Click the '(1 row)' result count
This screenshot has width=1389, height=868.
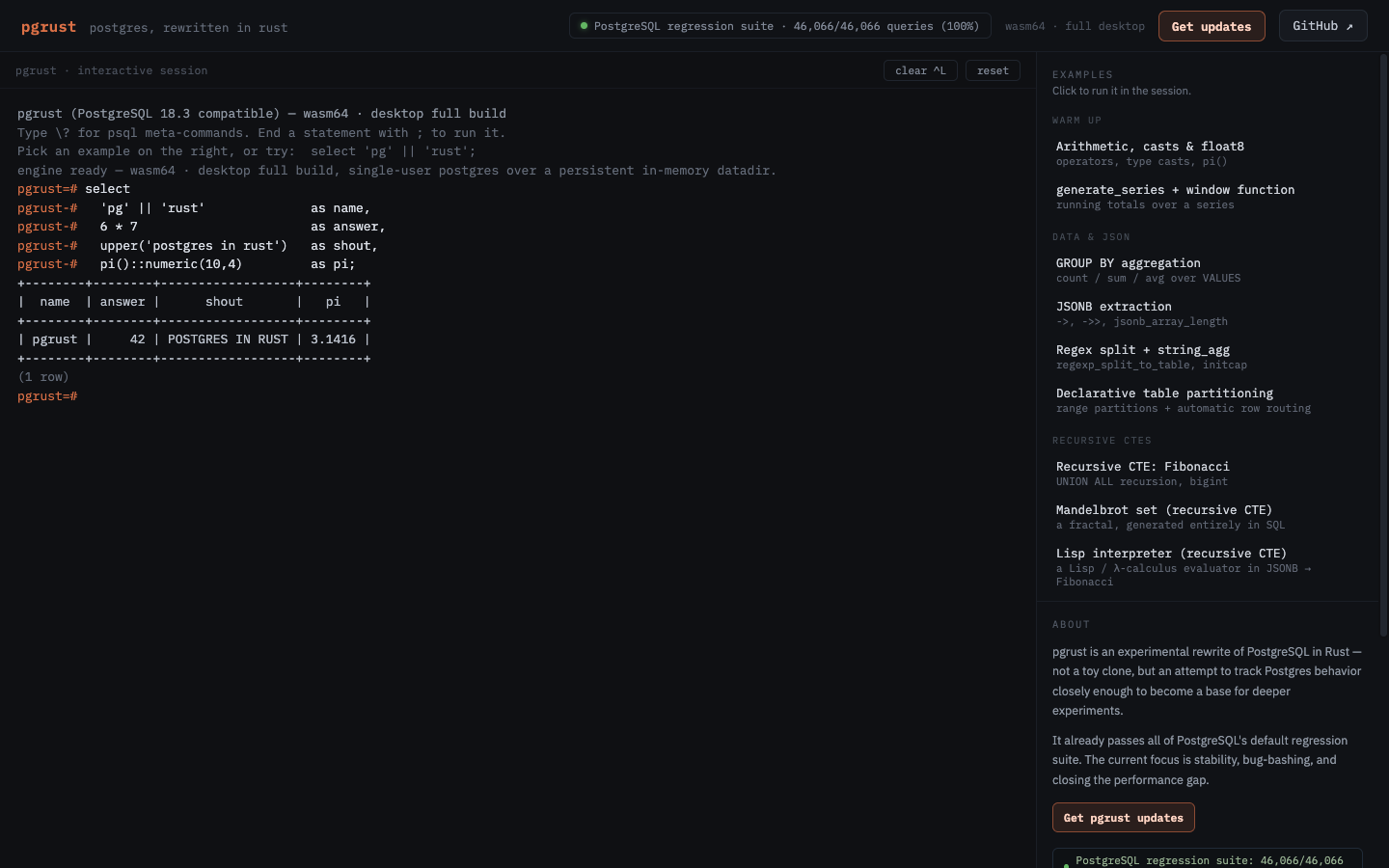click(43, 377)
